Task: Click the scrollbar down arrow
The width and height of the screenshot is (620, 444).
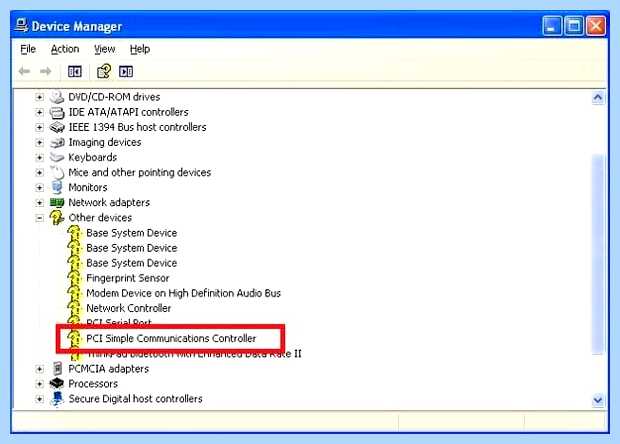Action: click(598, 400)
